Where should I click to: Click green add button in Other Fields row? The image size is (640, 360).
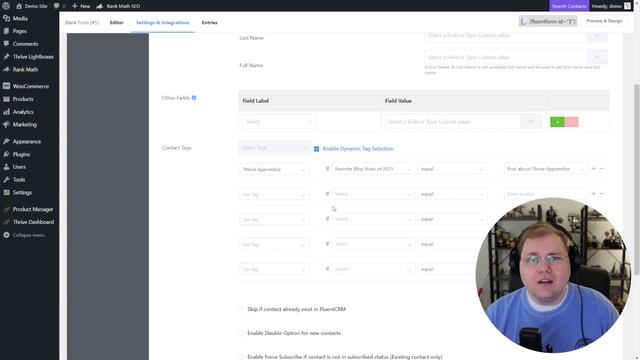pyautogui.click(x=557, y=122)
